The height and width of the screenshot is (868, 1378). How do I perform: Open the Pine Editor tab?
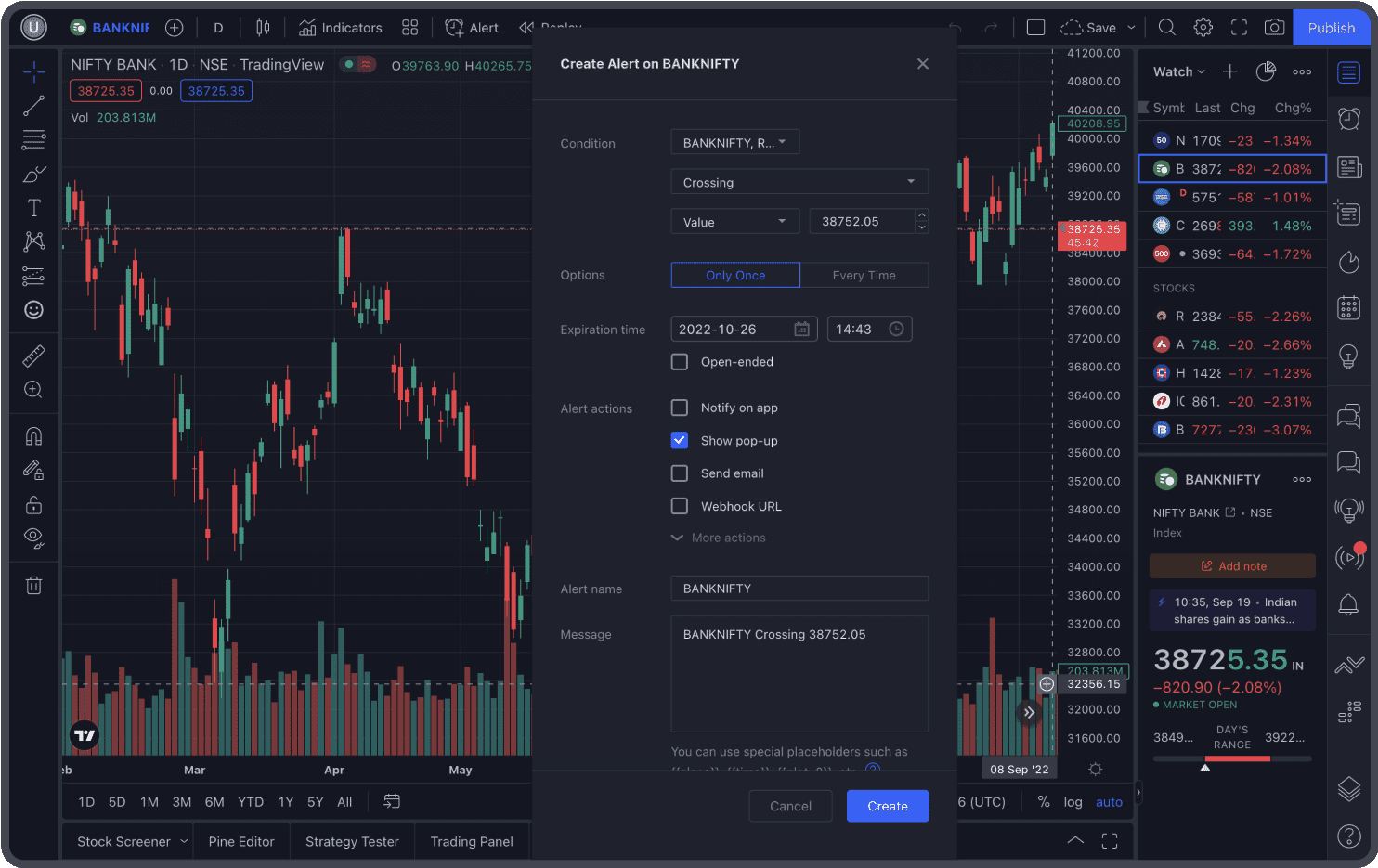(241, 841)
